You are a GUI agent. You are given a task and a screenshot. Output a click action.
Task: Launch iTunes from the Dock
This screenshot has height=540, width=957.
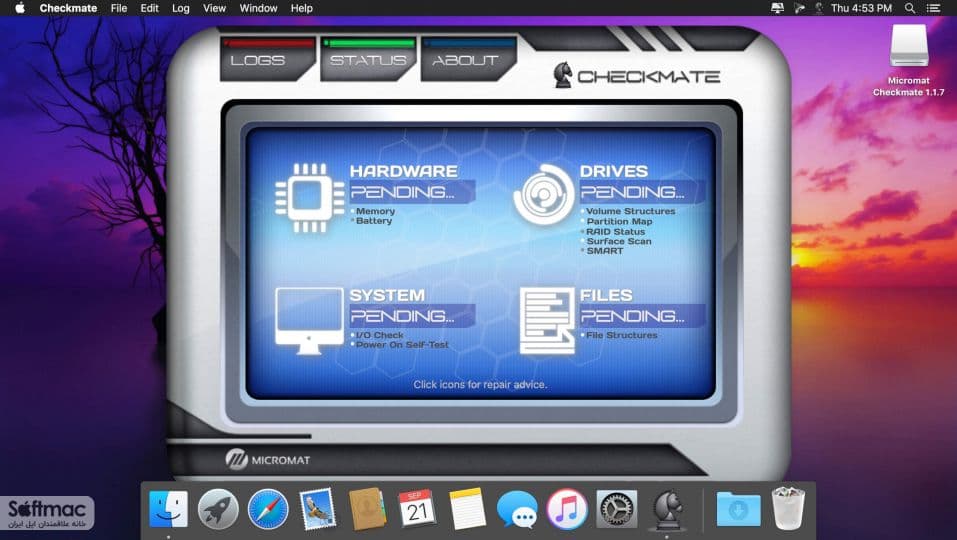click(567, 509)
